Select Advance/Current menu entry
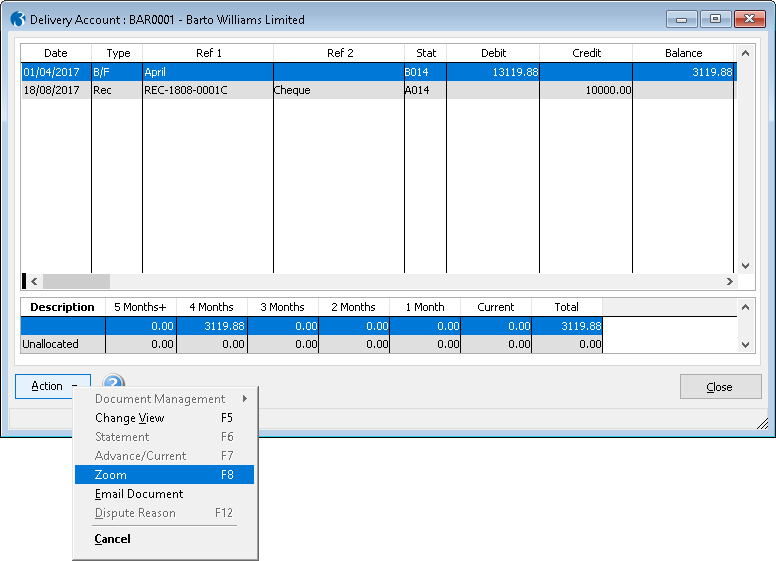 click(x=164, y=456)
